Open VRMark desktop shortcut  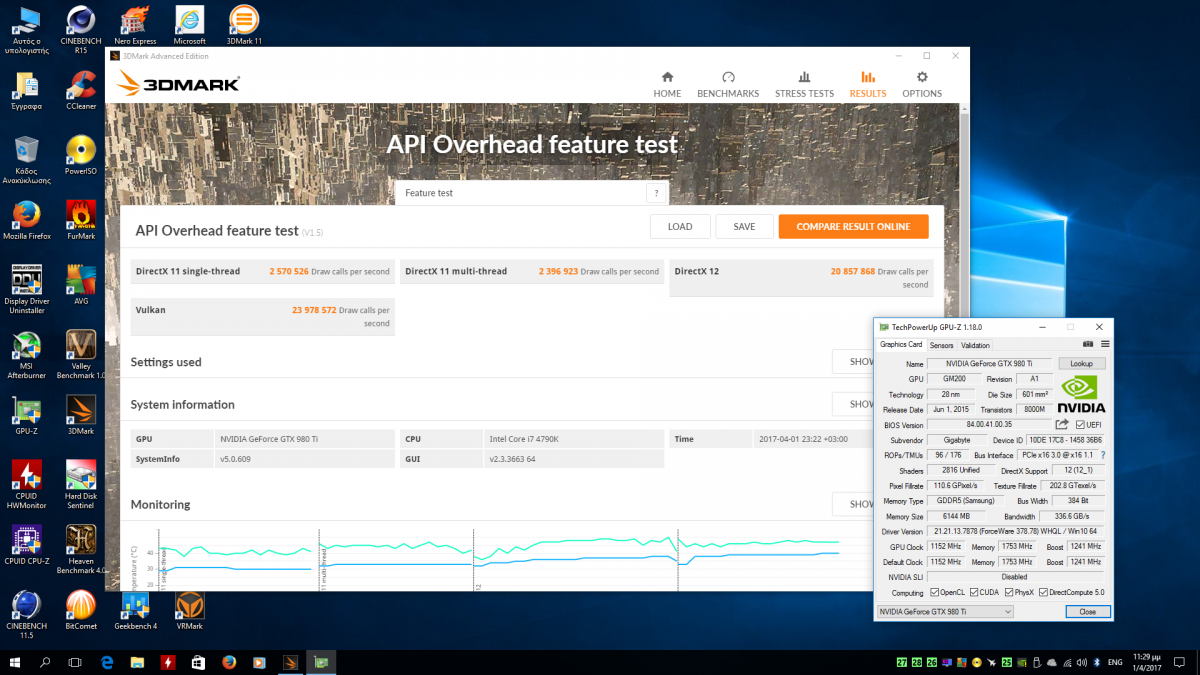point(190,610)
